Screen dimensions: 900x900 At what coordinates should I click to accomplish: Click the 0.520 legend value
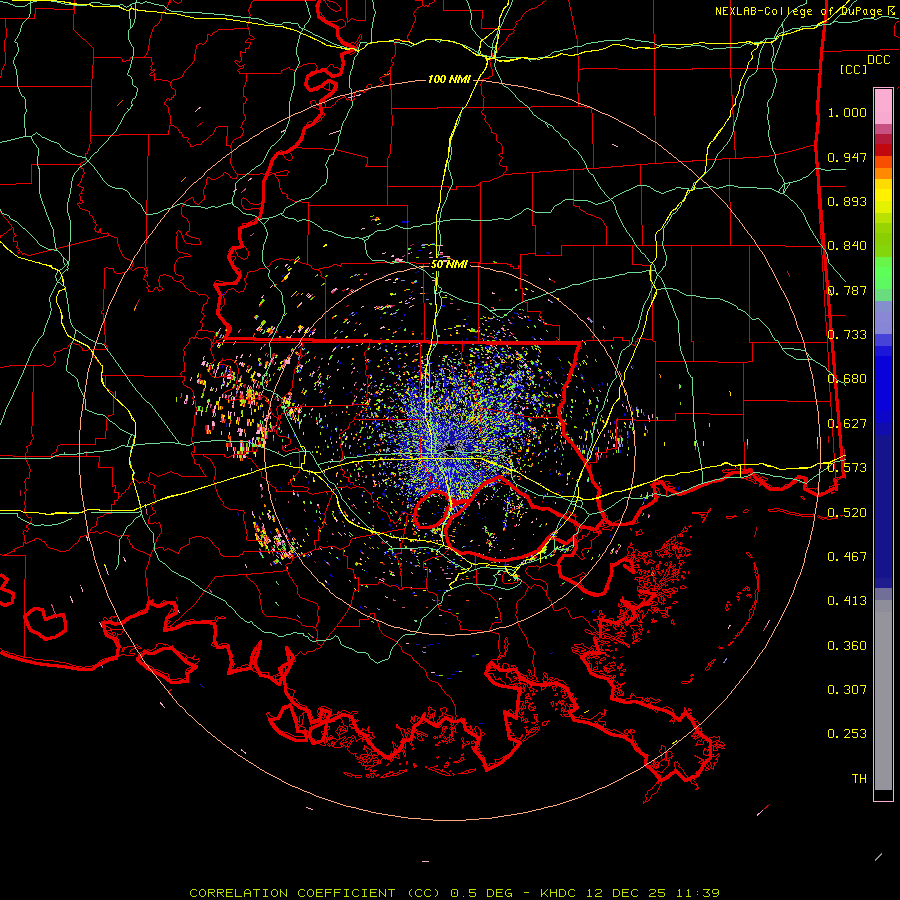coord(847,512)
